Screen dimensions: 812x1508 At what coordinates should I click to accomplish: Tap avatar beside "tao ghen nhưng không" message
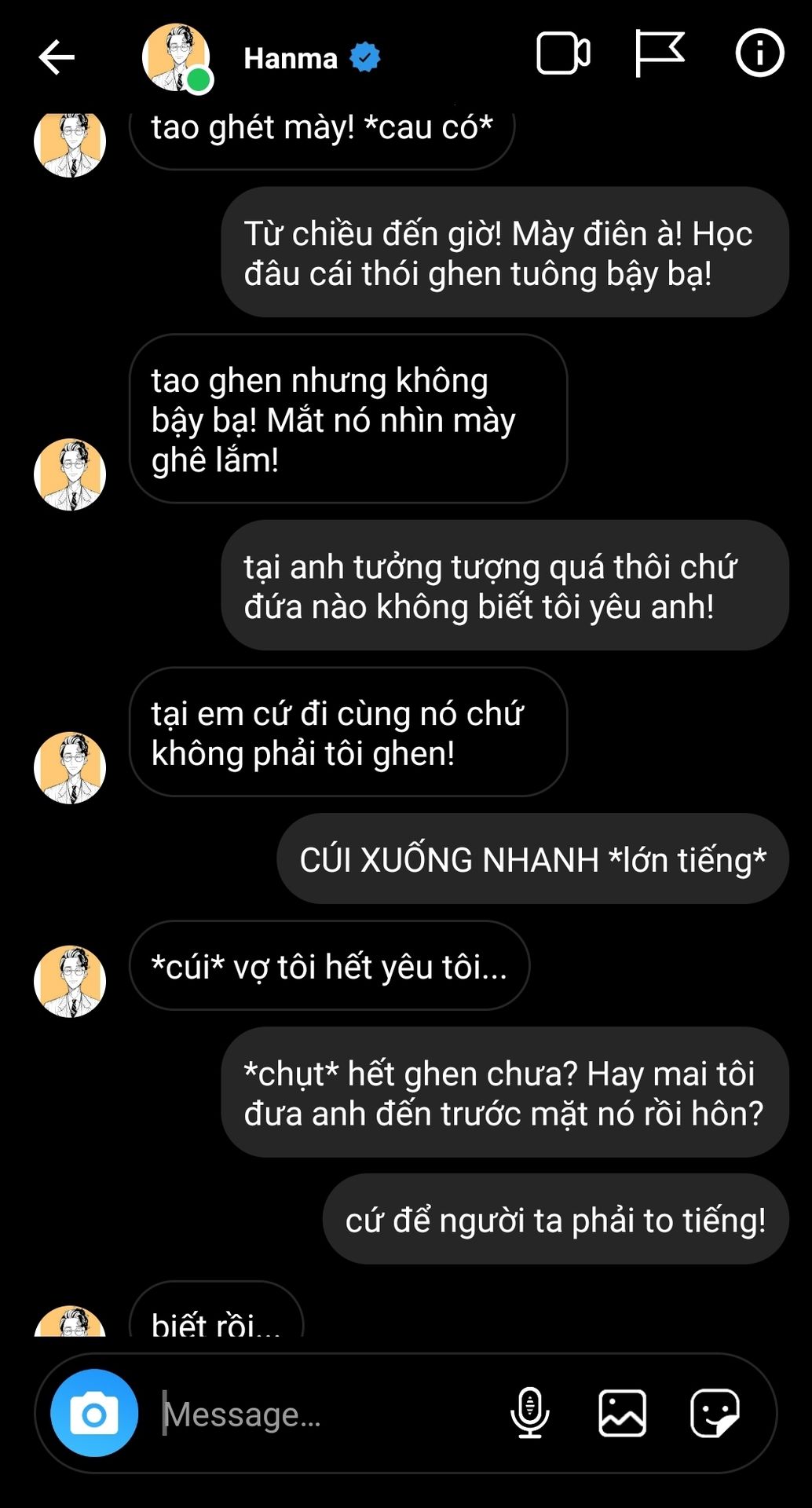point(70,474)
